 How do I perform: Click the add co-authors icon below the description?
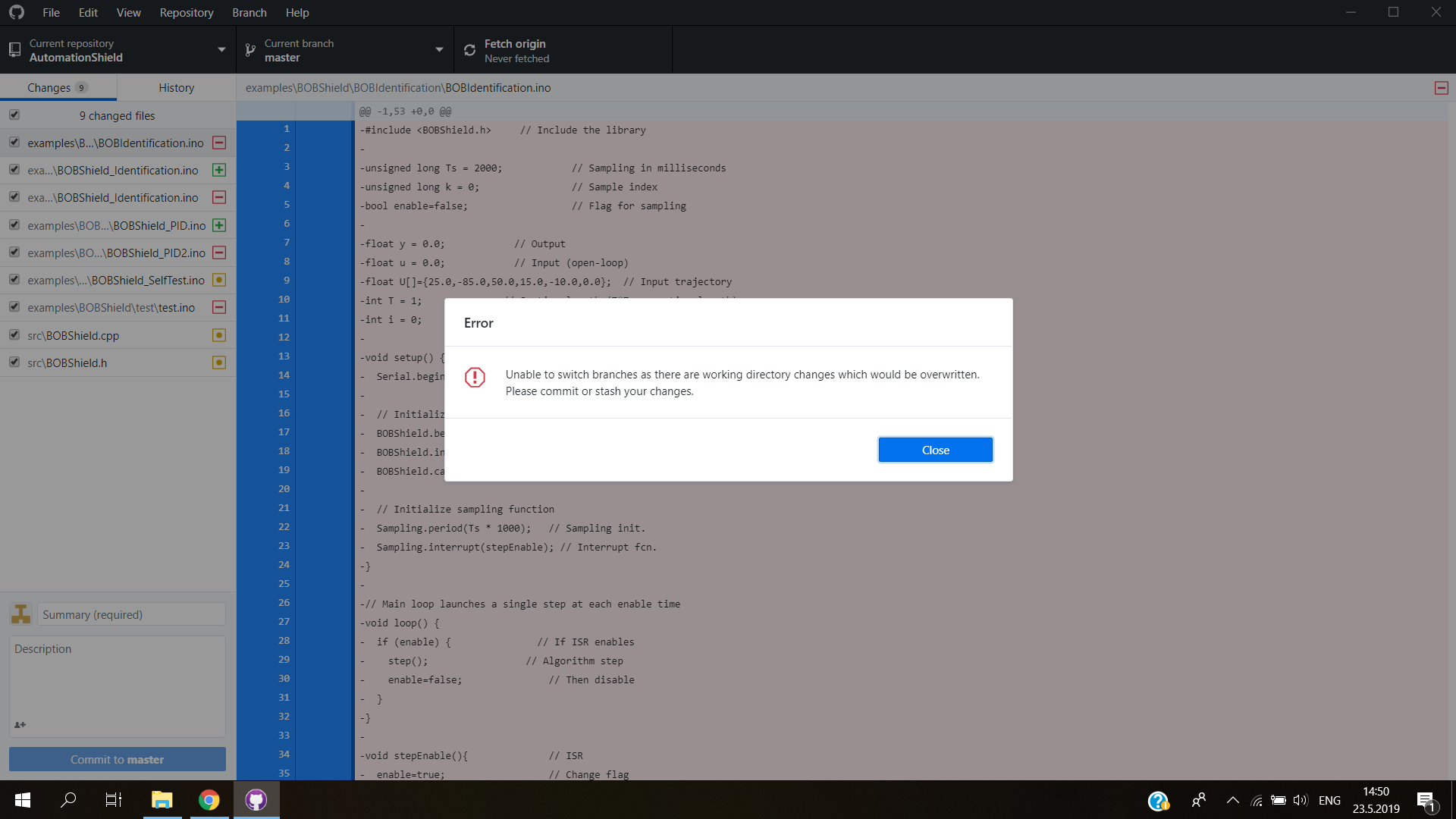[x=20, y=725]
